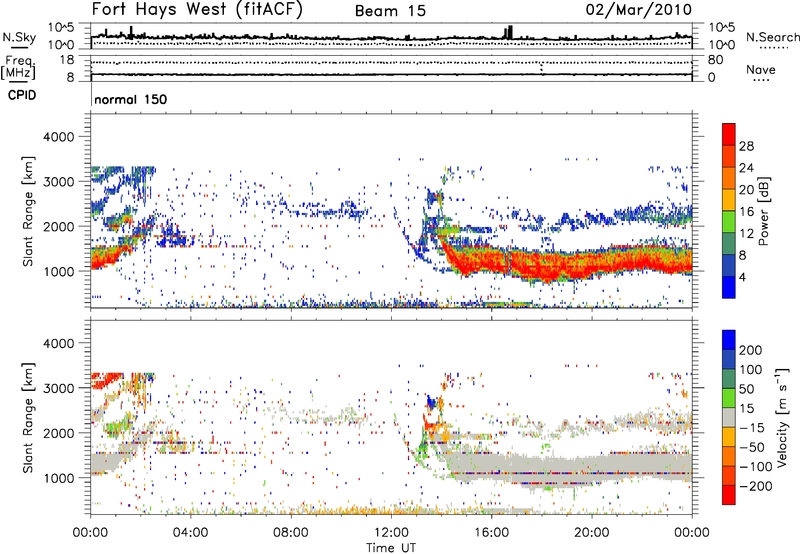Click the '20:00' time axis label
The height and width of the screenshot is (554, 800).
[591, 533]
